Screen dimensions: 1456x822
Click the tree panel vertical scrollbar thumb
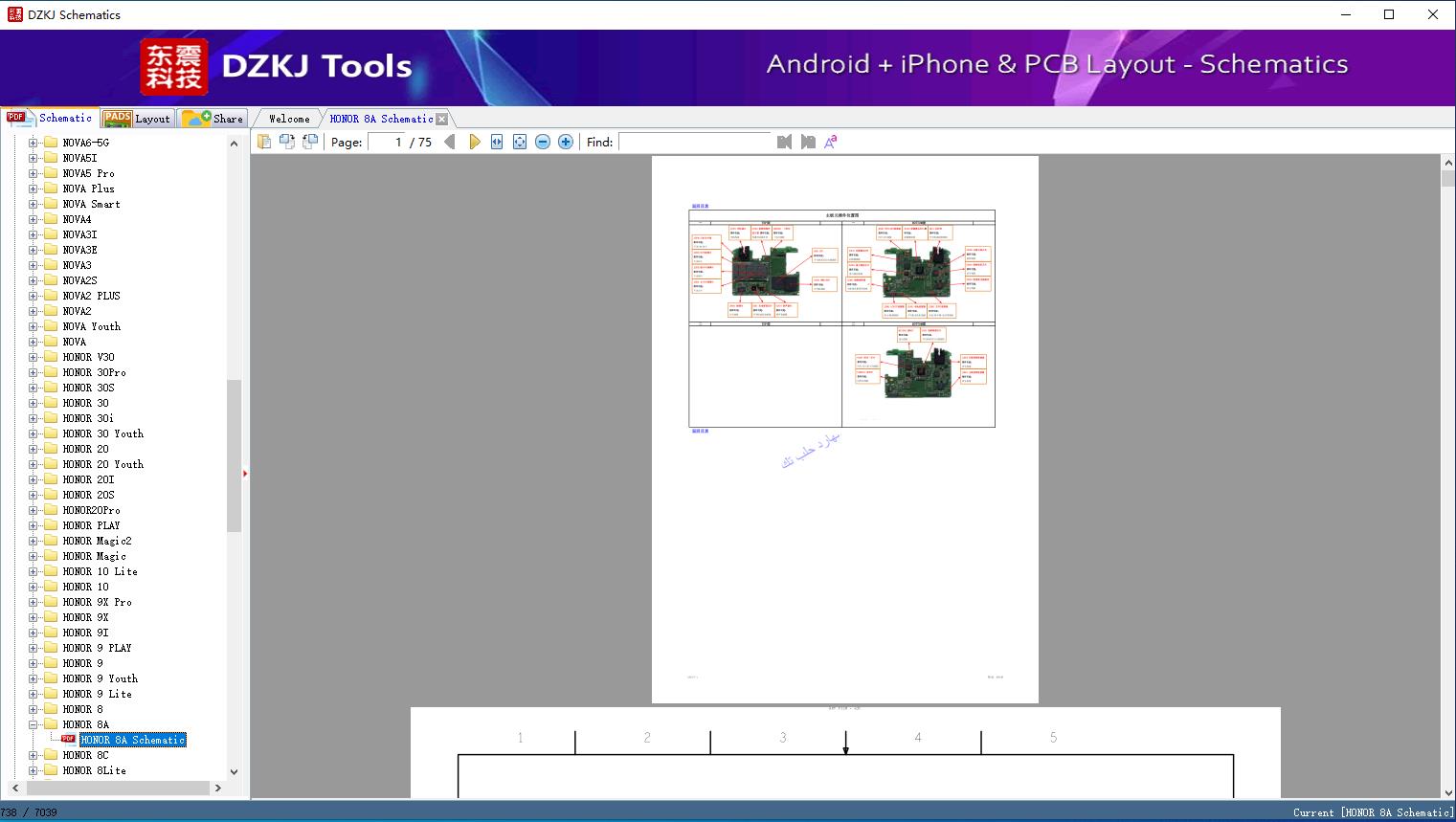coord(234,455)
